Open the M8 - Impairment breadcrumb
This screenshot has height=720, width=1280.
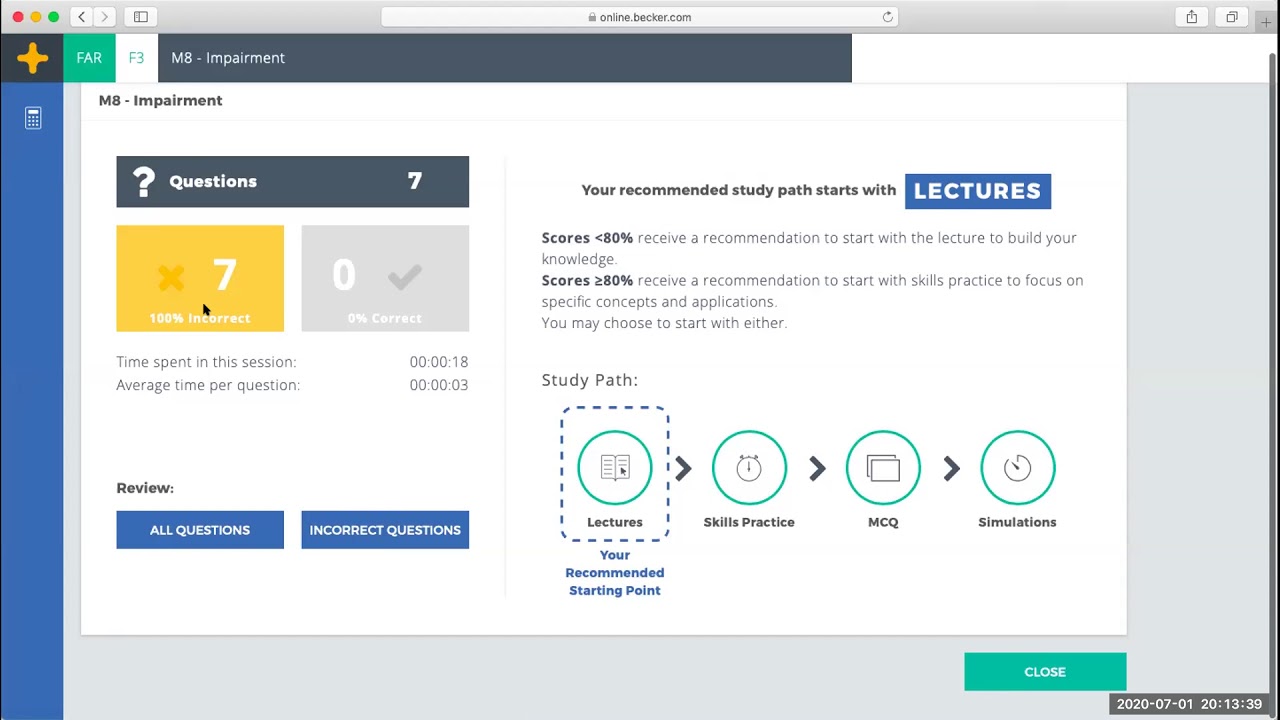pyautogui.click(x=228, y=58)
